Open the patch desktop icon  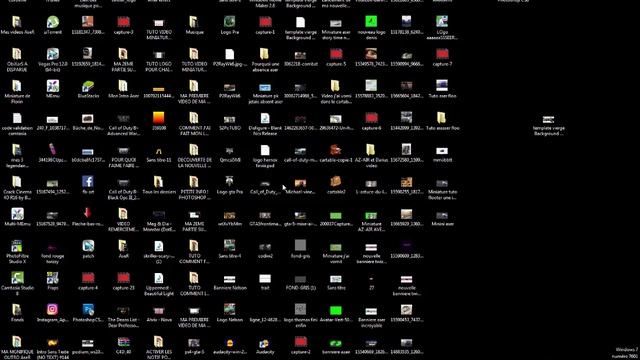[88, 246]
